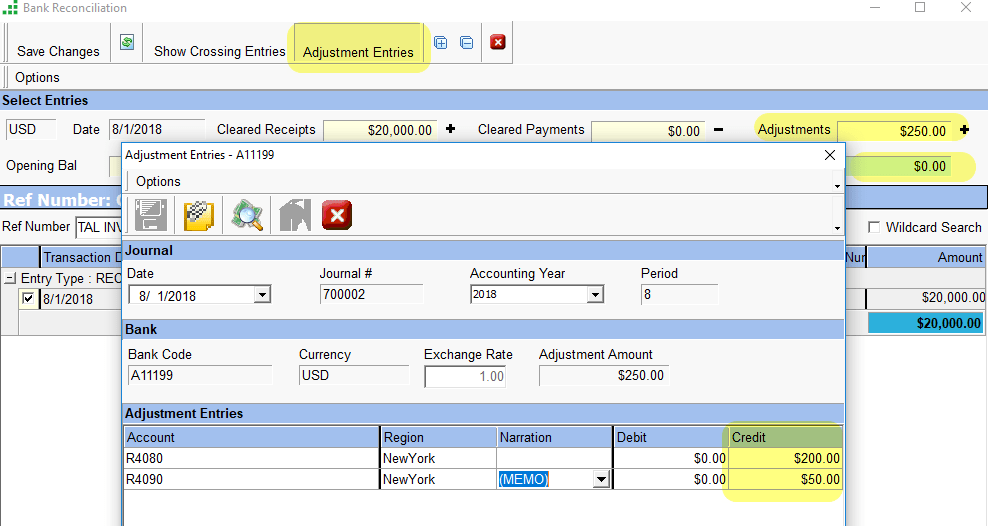Enable the Wildcard Search checkbox
Image resolution: width=988 pixels, height=526 pixels.
(x=874, y=227)
